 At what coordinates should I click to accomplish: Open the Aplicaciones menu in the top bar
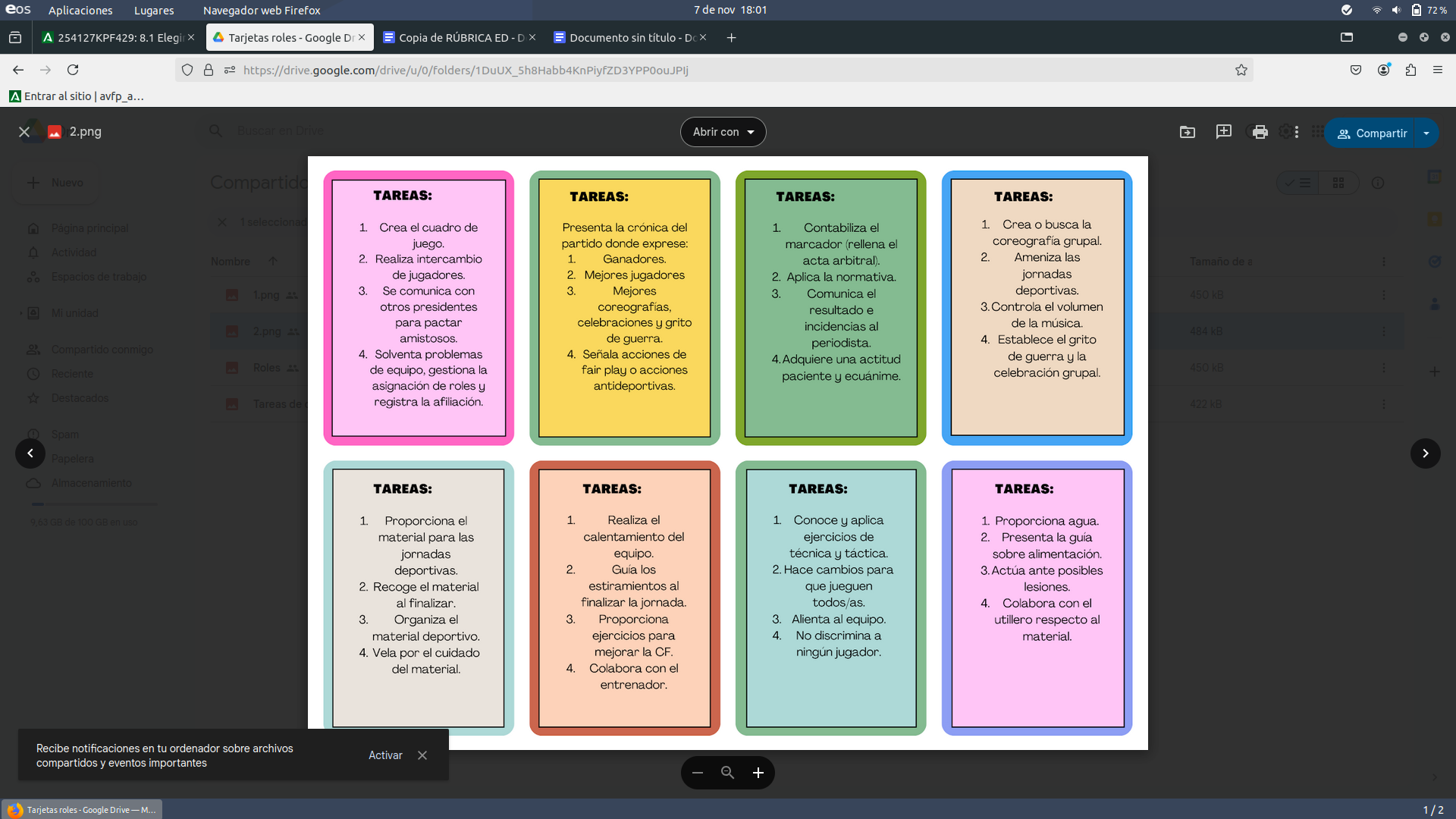pyautogui.click(x=79, y=10)
